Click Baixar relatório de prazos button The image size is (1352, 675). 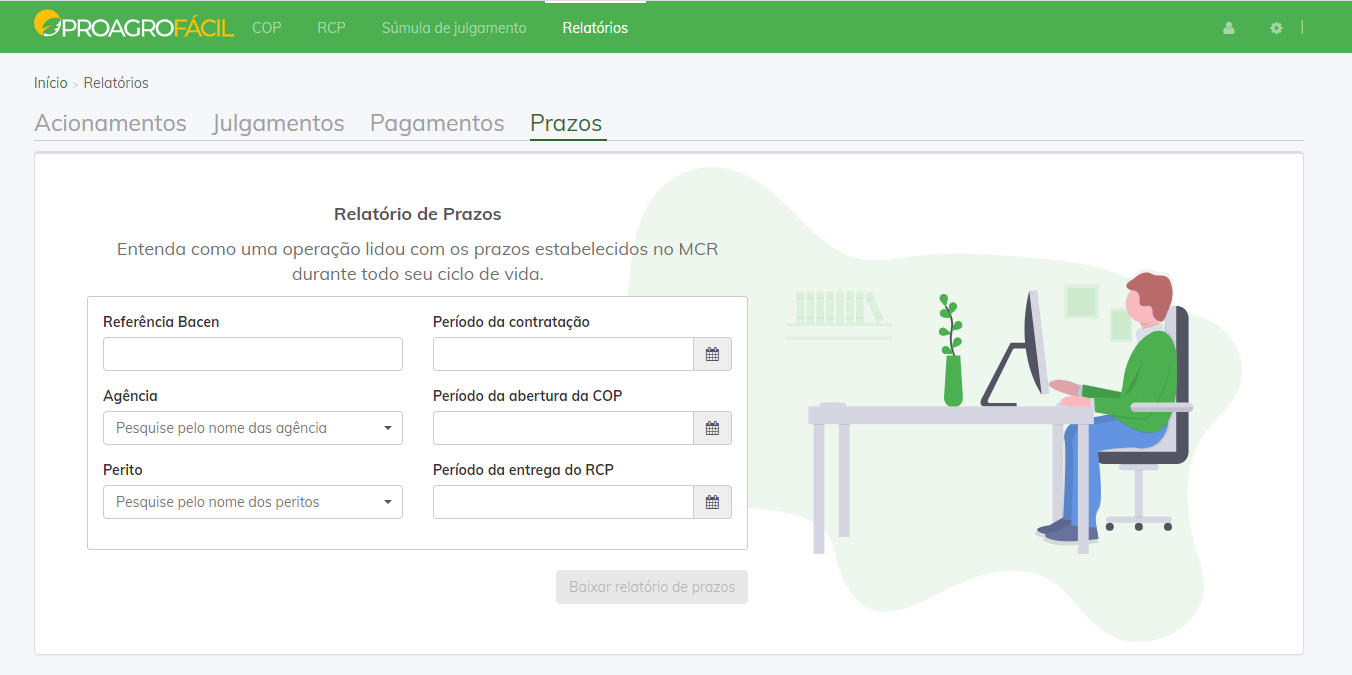(x=652, y=587)
